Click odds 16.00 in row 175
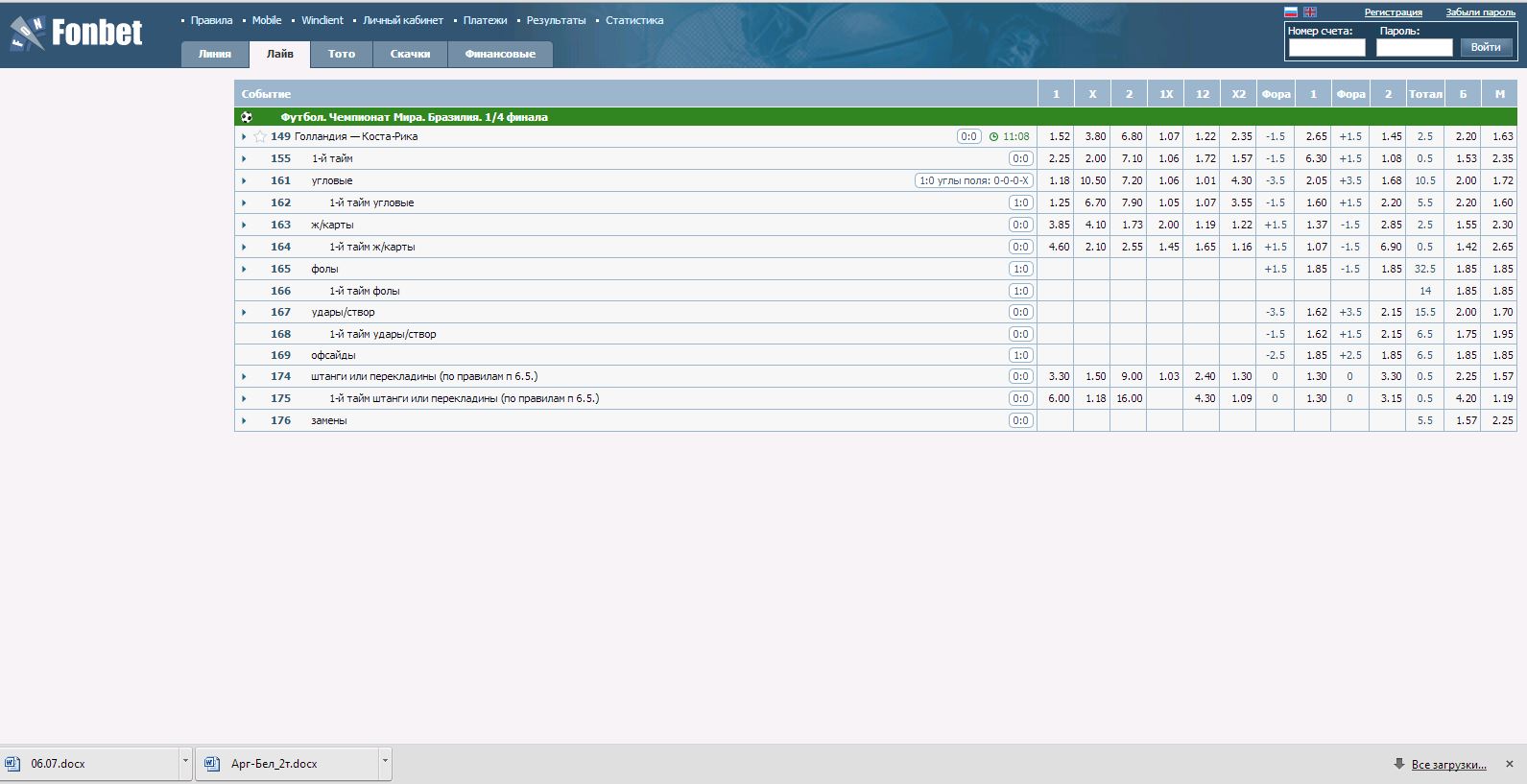1527x784 pixels. point(1130,398)
